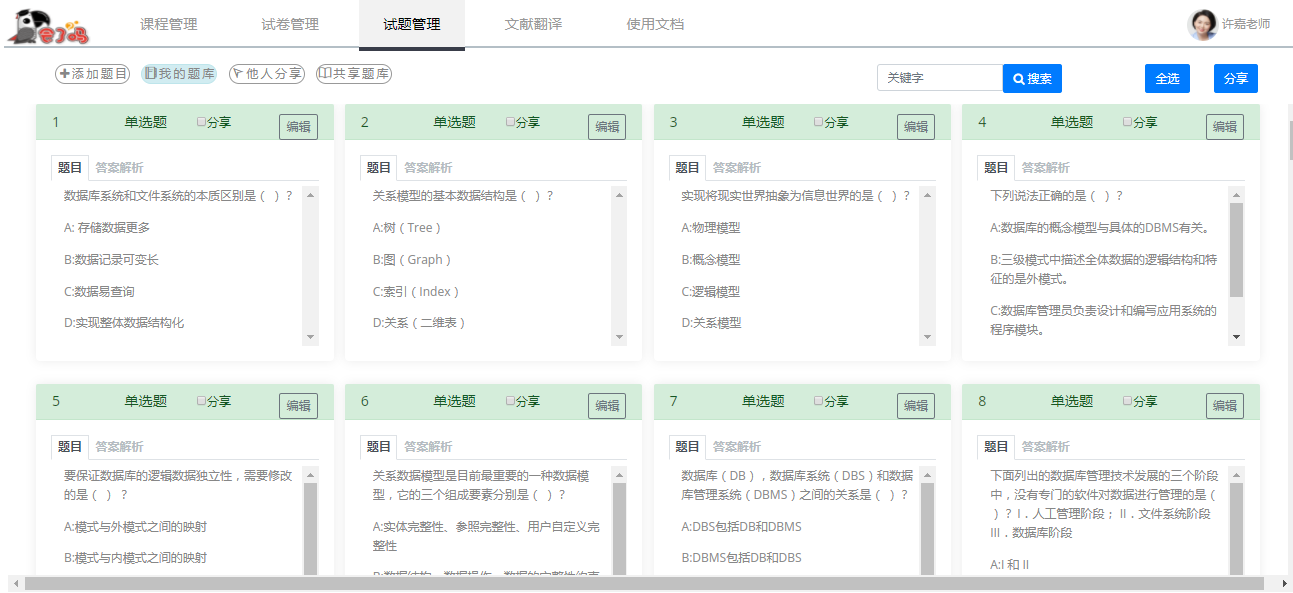Click question 5 vertical scrollbar thumb

click(310, 530)
